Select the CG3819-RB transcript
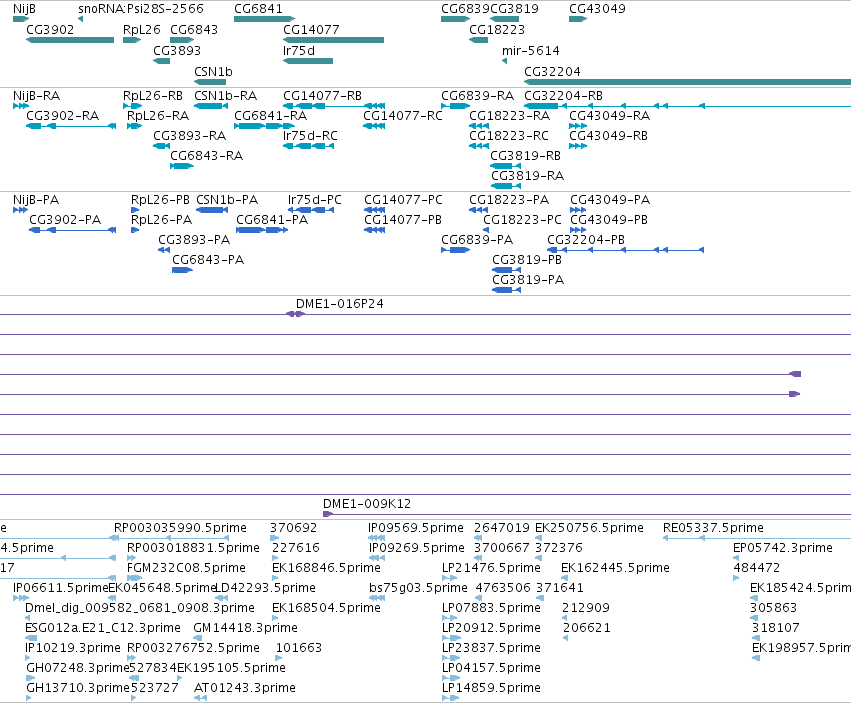 point(506,166)
